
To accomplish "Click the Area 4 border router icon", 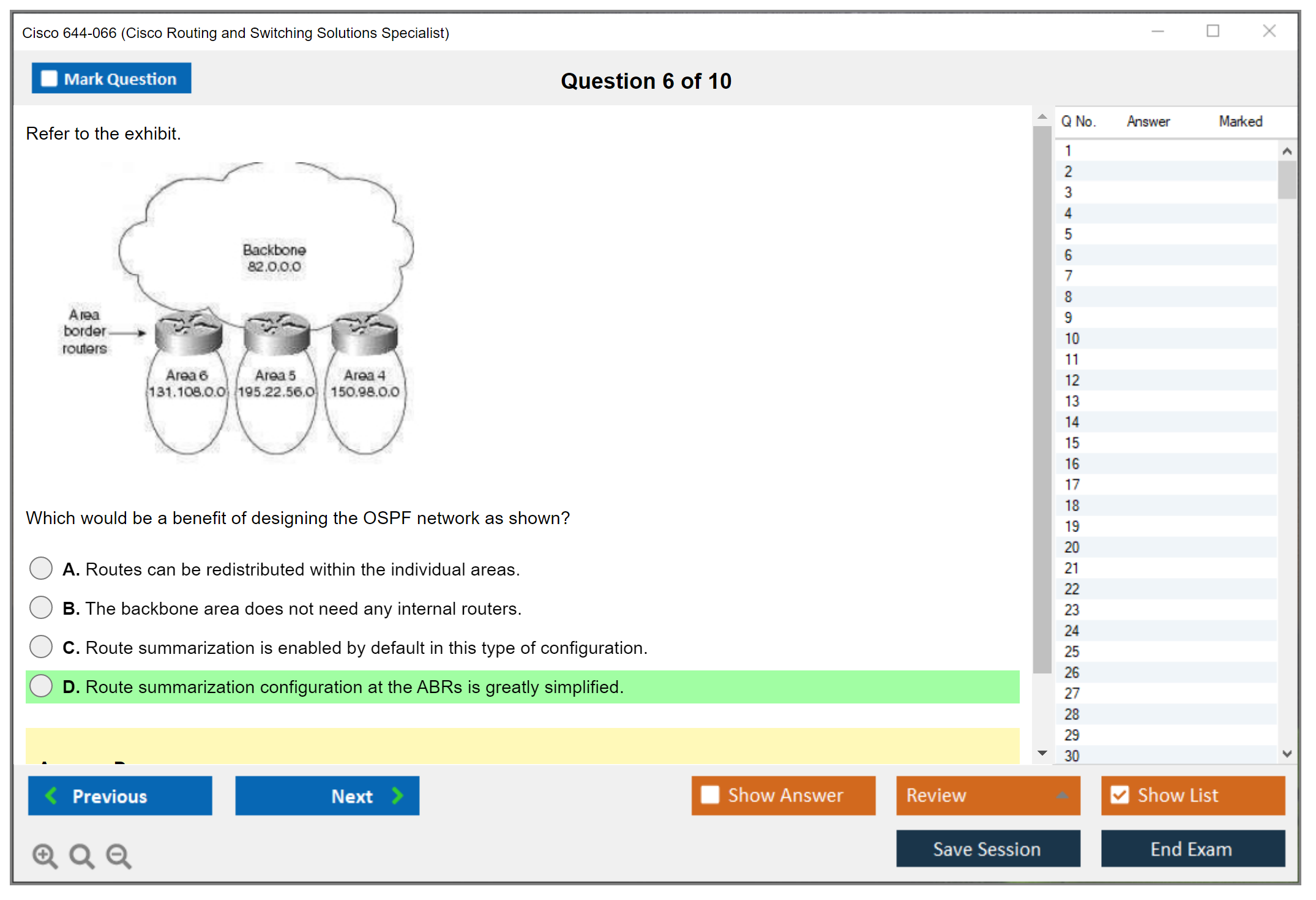I will coord(364,332).
